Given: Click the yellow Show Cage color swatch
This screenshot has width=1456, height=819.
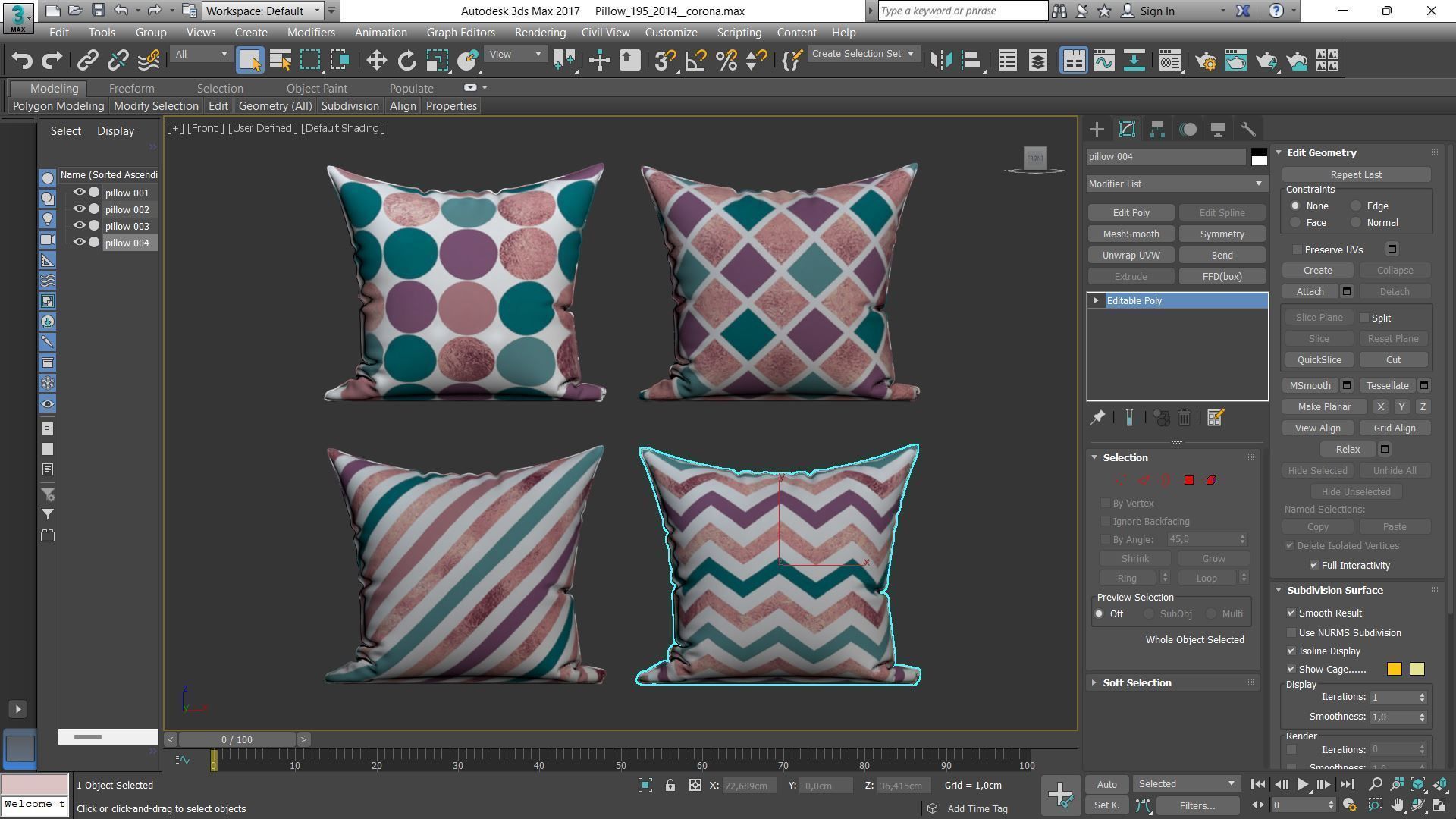Looking at the screenshot, I should [1417, 670].
